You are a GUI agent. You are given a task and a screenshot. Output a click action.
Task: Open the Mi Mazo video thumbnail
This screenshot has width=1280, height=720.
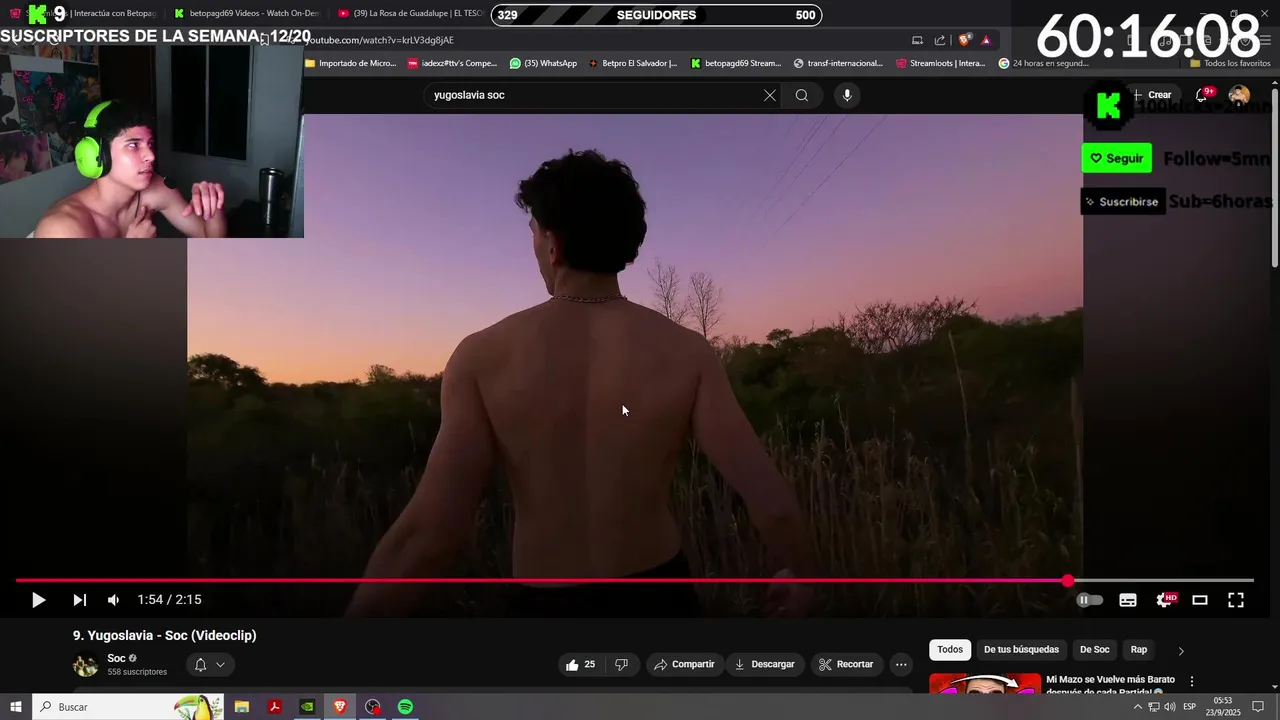(985, 682)
